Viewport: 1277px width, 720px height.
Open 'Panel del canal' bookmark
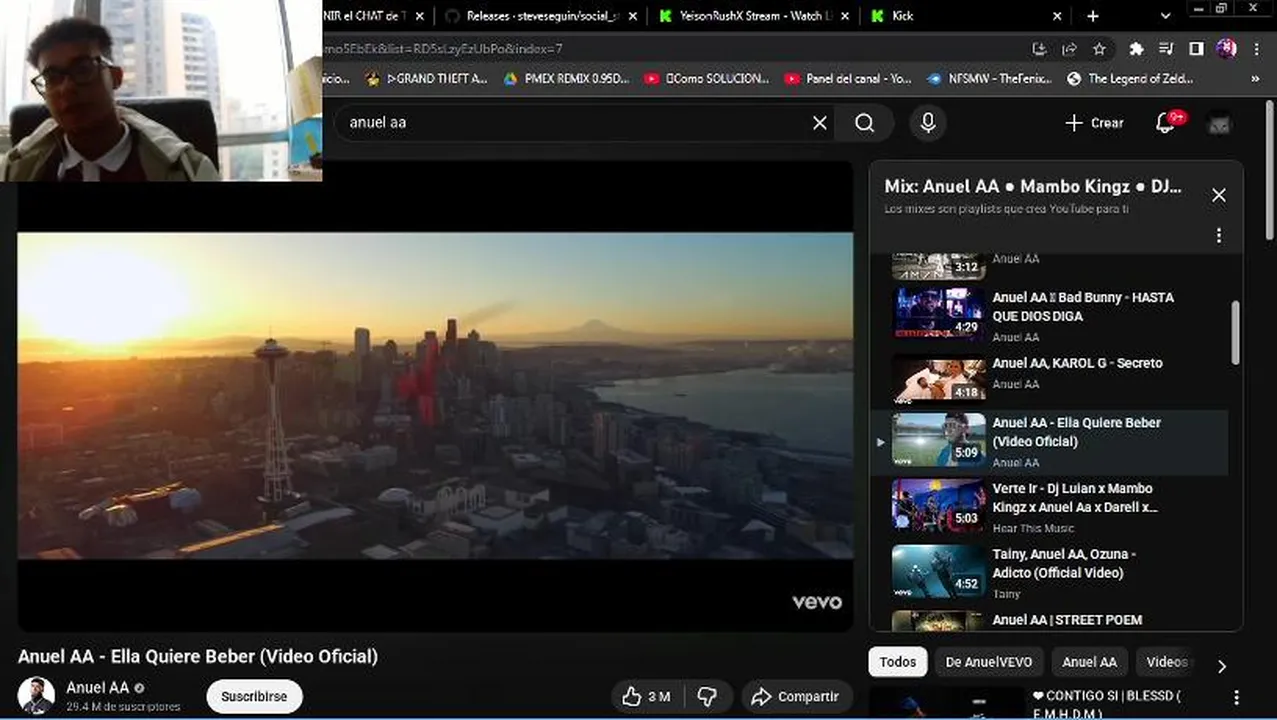(848, 78)
